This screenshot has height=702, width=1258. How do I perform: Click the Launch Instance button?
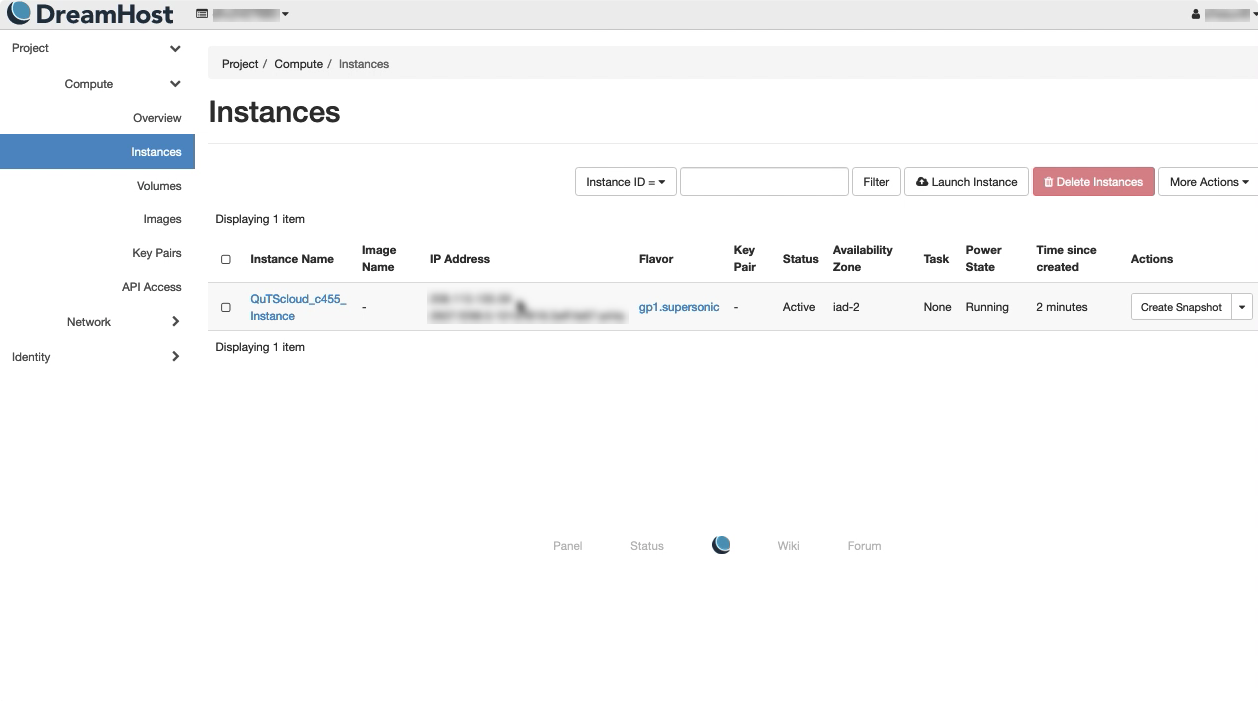[x=966, y=182]
